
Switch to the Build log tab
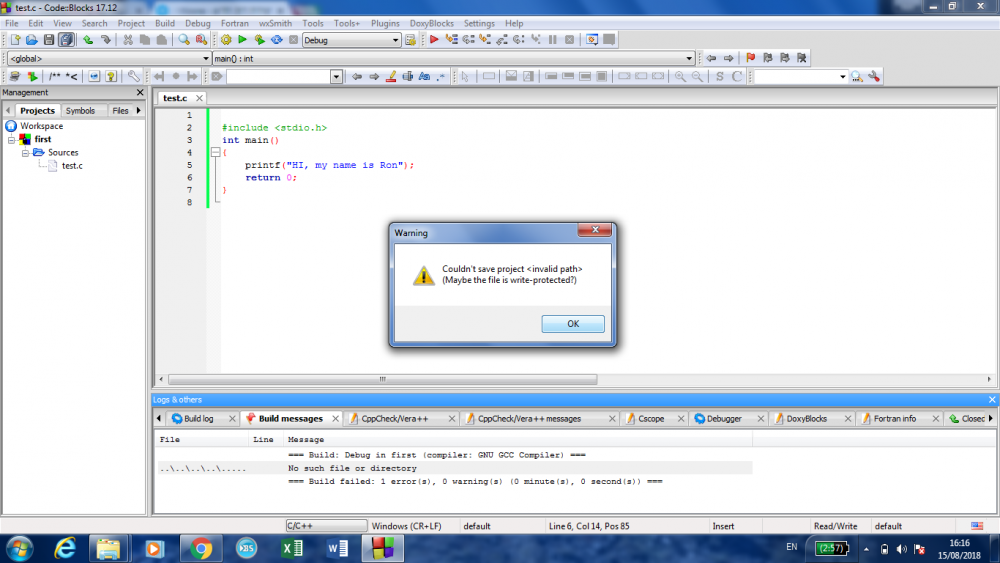(198, 419)
